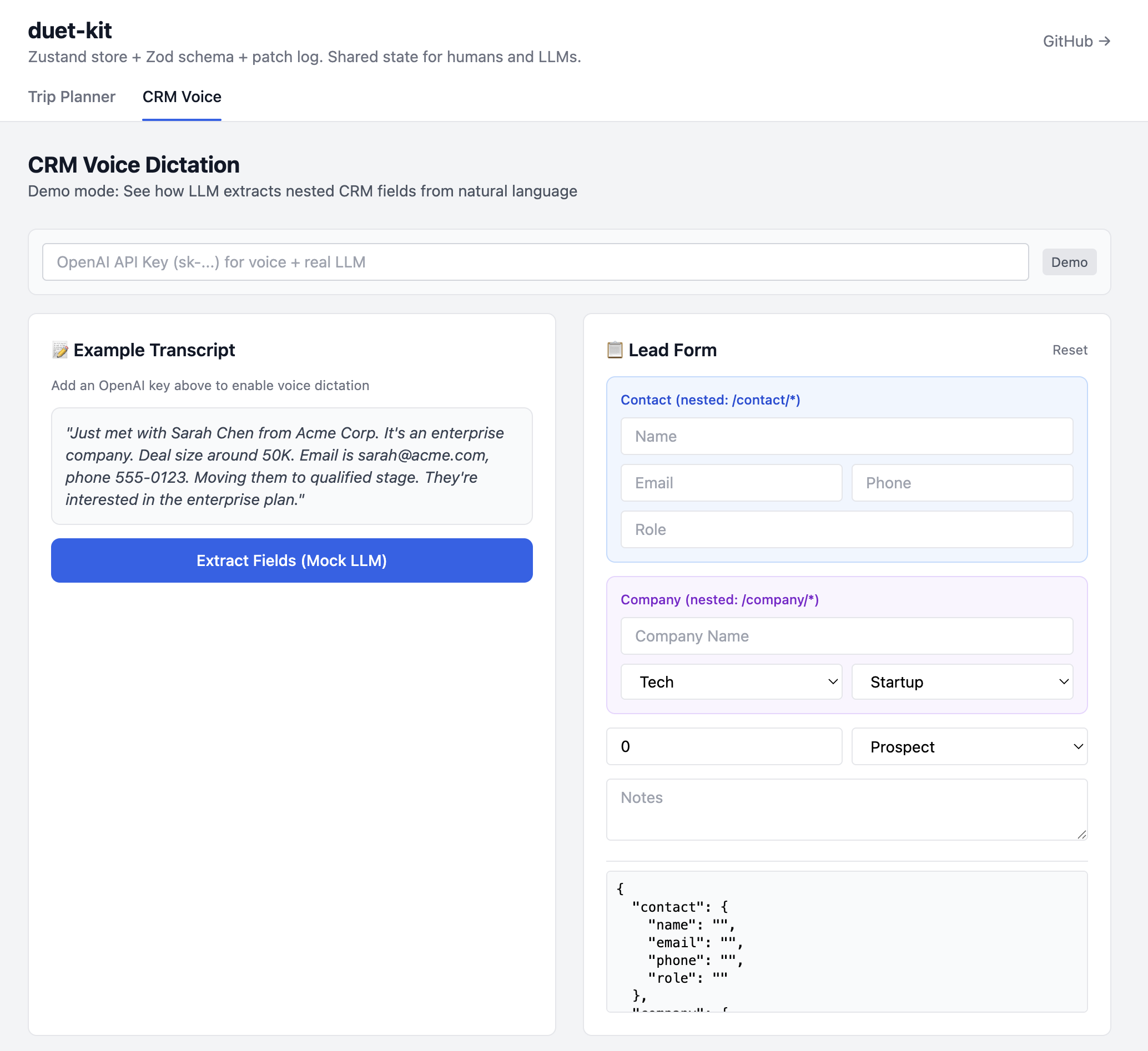Click the Company Name field
Screen dimensions: 1148x1051
click(846, 636)
